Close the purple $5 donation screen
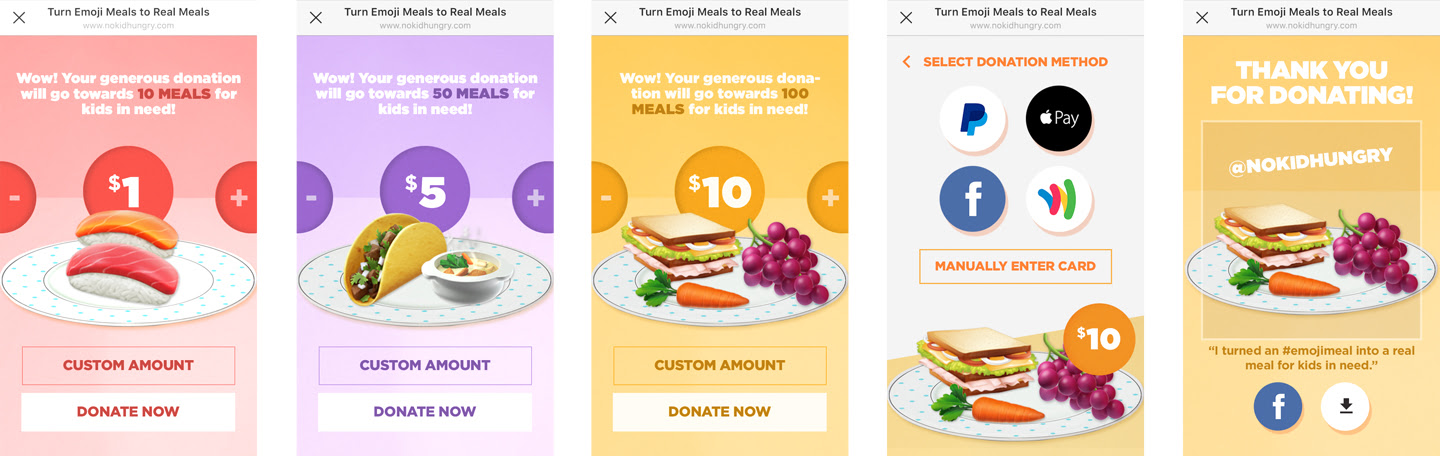1440x456 pixels. (316, 18)
